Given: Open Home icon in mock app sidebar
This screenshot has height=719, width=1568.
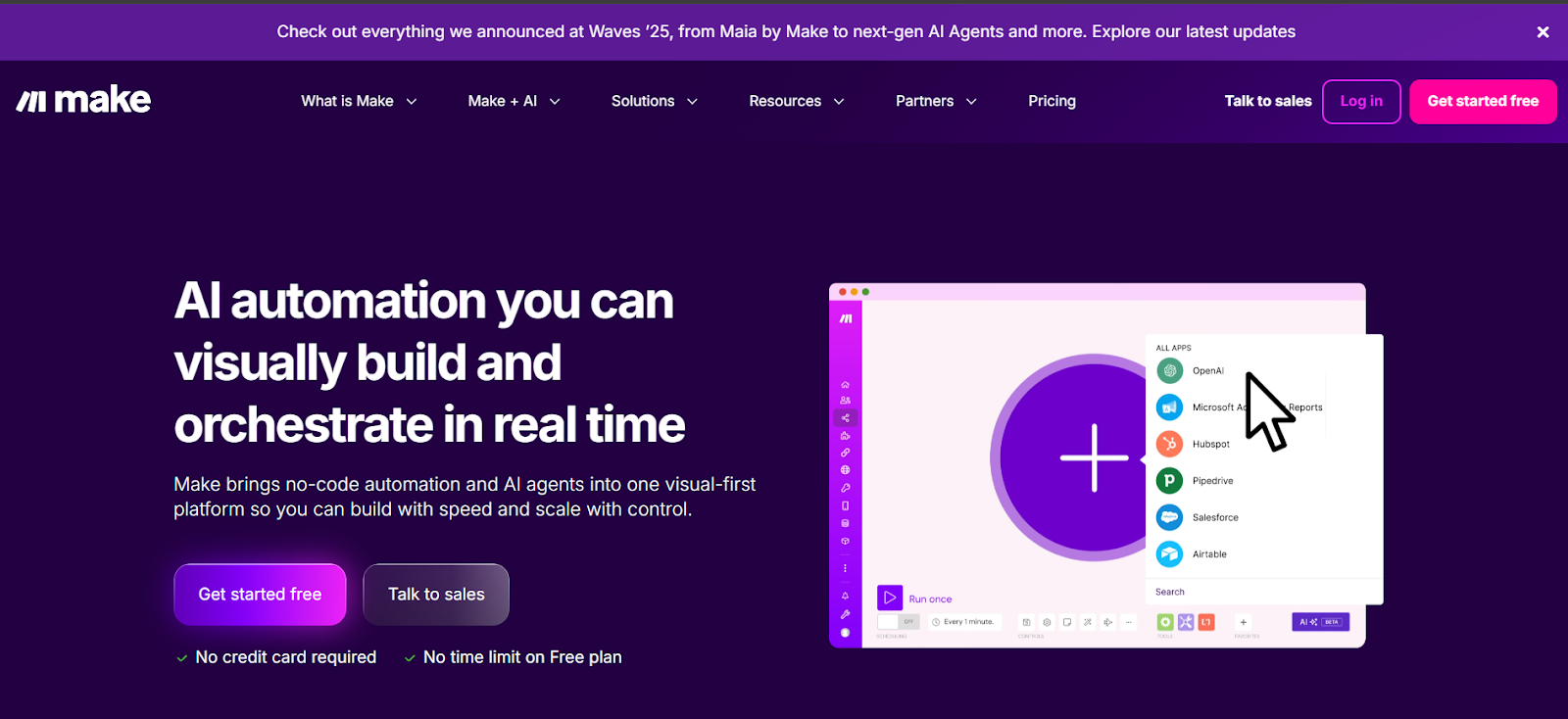Looking at the screenshot, I should (x=845, y=385).
